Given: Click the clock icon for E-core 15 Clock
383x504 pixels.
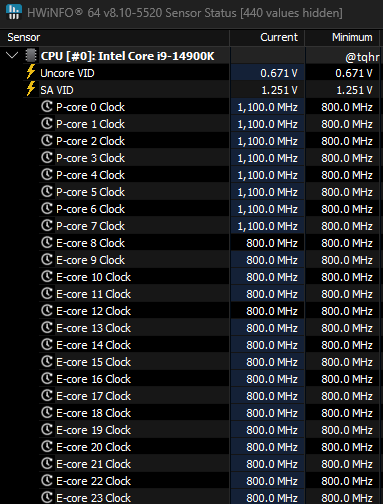Looking at the screenshot, I should point(47,362).
